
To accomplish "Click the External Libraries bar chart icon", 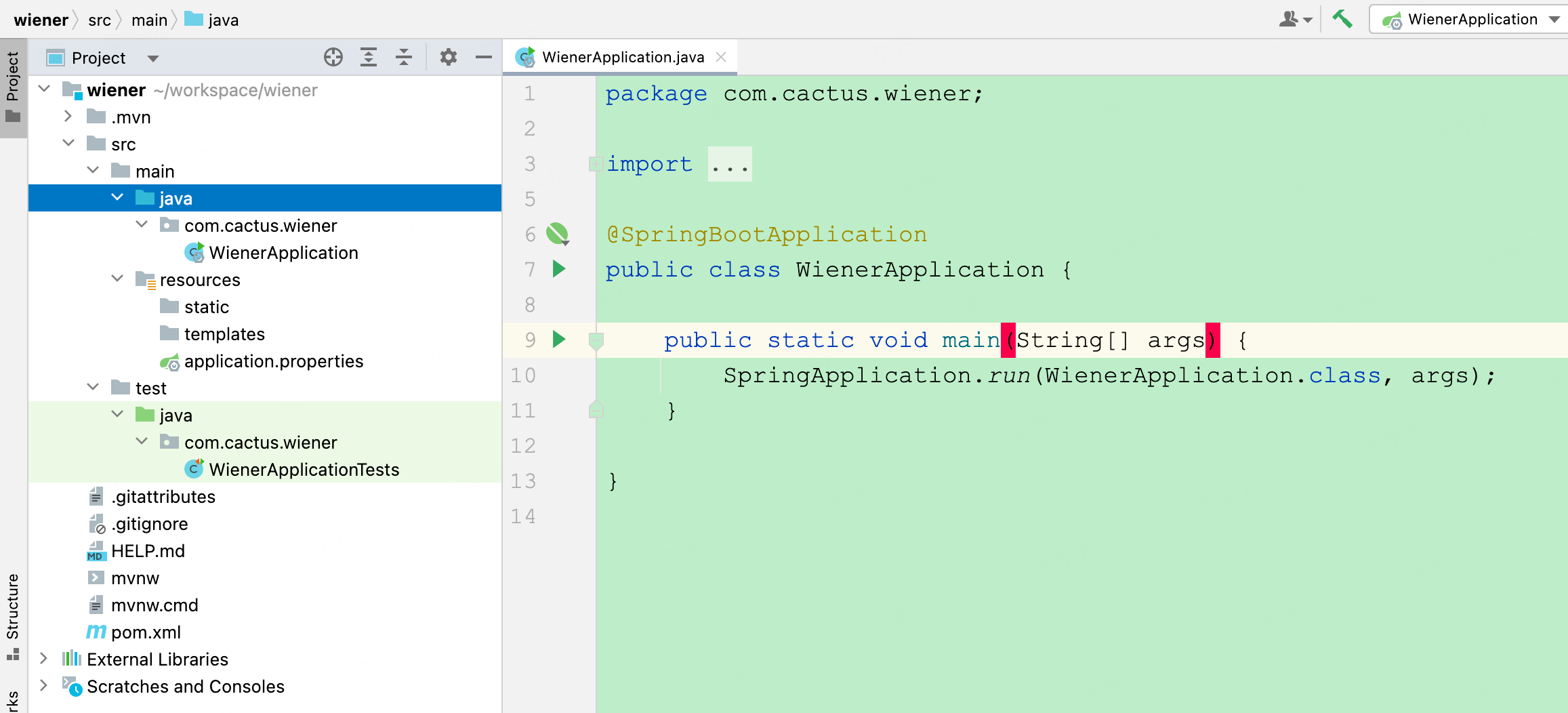I will [x=72, y=658].
